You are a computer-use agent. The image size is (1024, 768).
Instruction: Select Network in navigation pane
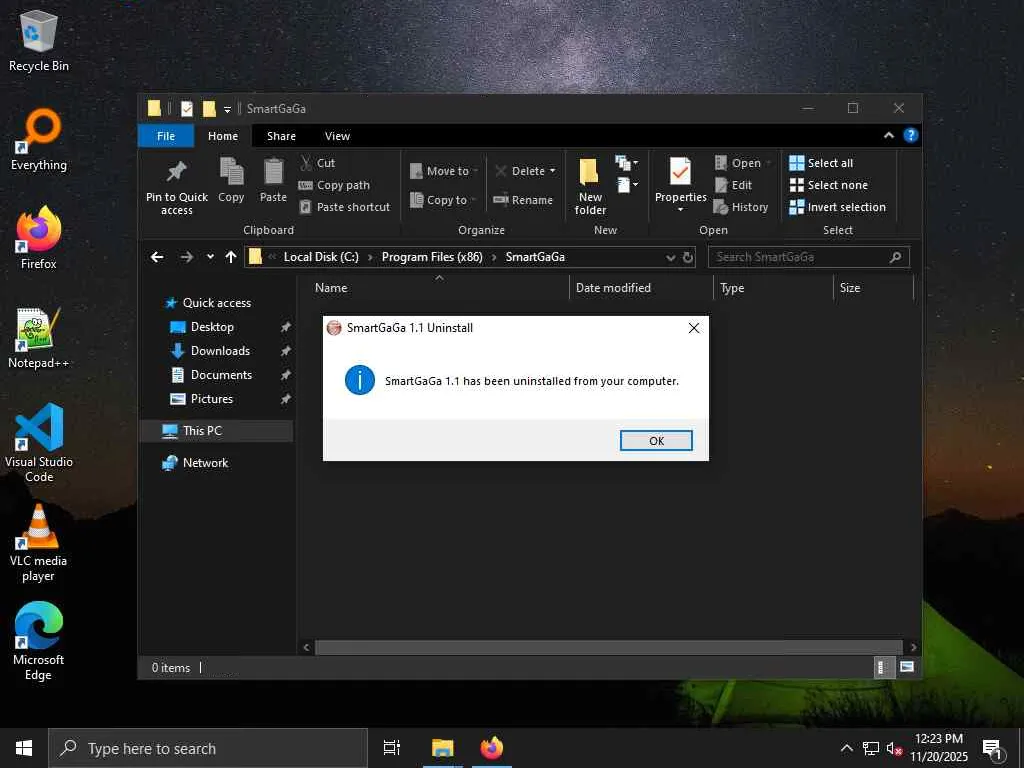coord(204,463)
